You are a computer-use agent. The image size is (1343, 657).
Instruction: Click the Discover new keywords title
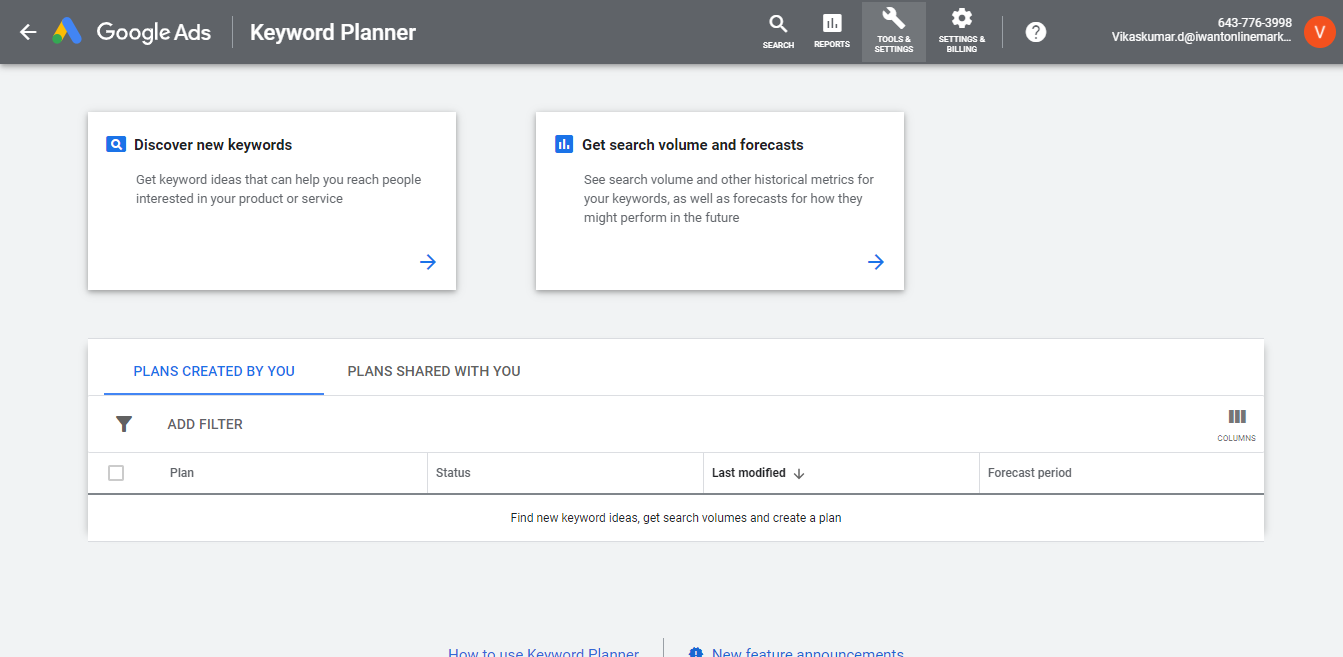(x=213, y=145)
